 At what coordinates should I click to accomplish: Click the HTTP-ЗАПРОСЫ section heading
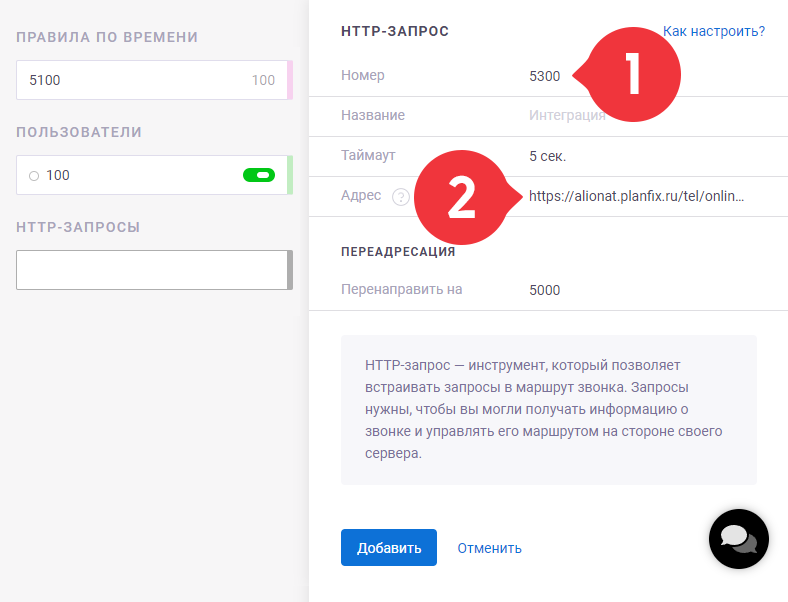coord(78,227)
